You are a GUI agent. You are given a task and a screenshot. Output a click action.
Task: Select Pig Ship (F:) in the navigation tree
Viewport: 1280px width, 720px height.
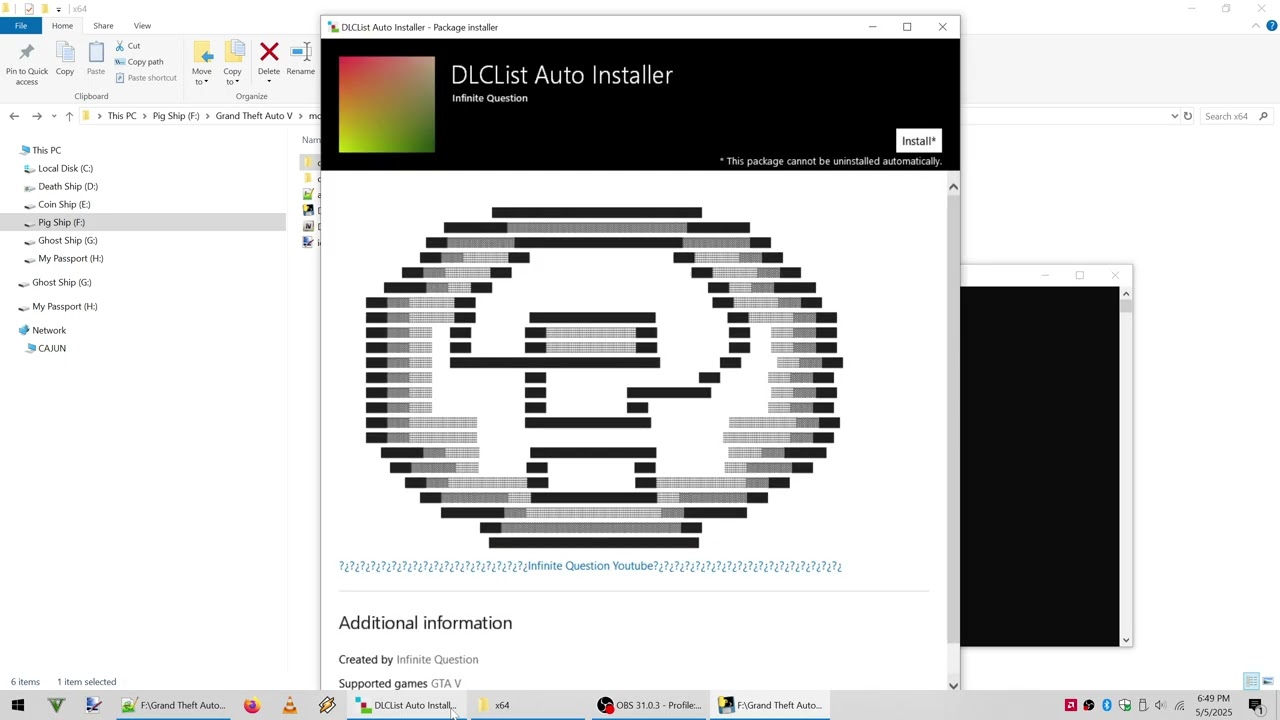[x=61, y=222]
